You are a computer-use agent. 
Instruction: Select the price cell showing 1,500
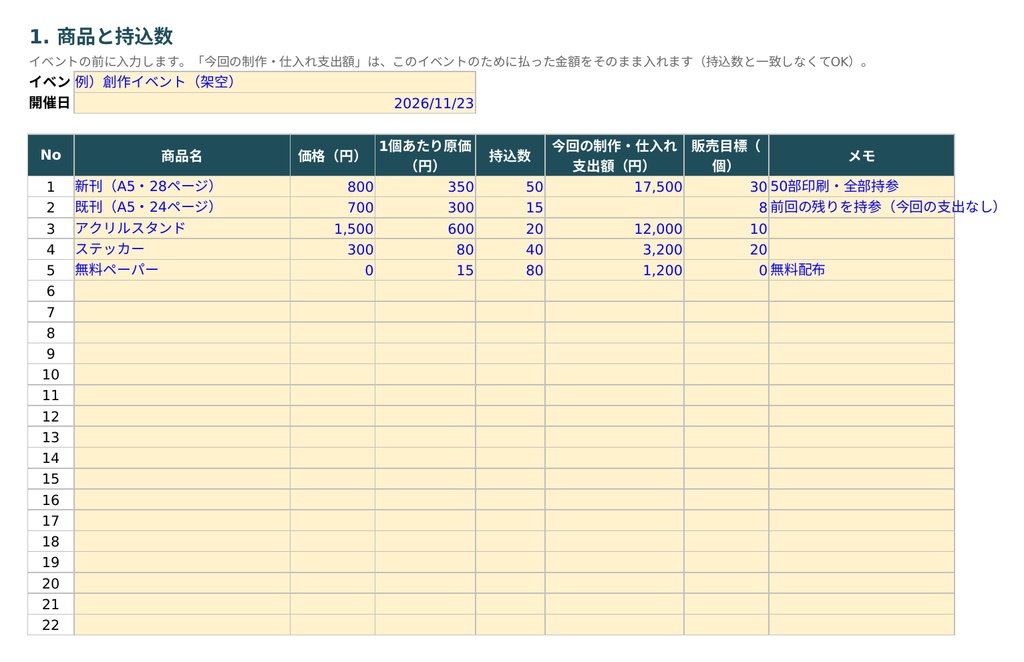(332, 229)
